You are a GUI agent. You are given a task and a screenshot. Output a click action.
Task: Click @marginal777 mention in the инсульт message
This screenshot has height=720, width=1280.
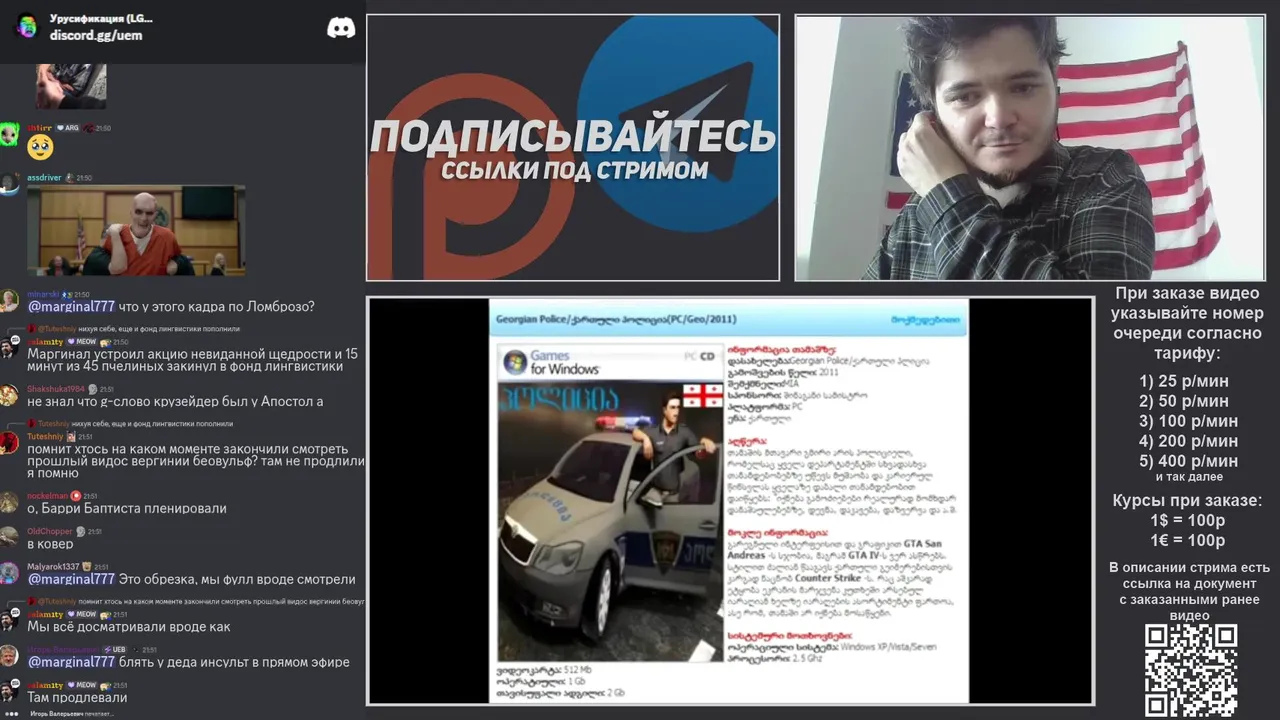pyautogui.click(x=71, y=662)
